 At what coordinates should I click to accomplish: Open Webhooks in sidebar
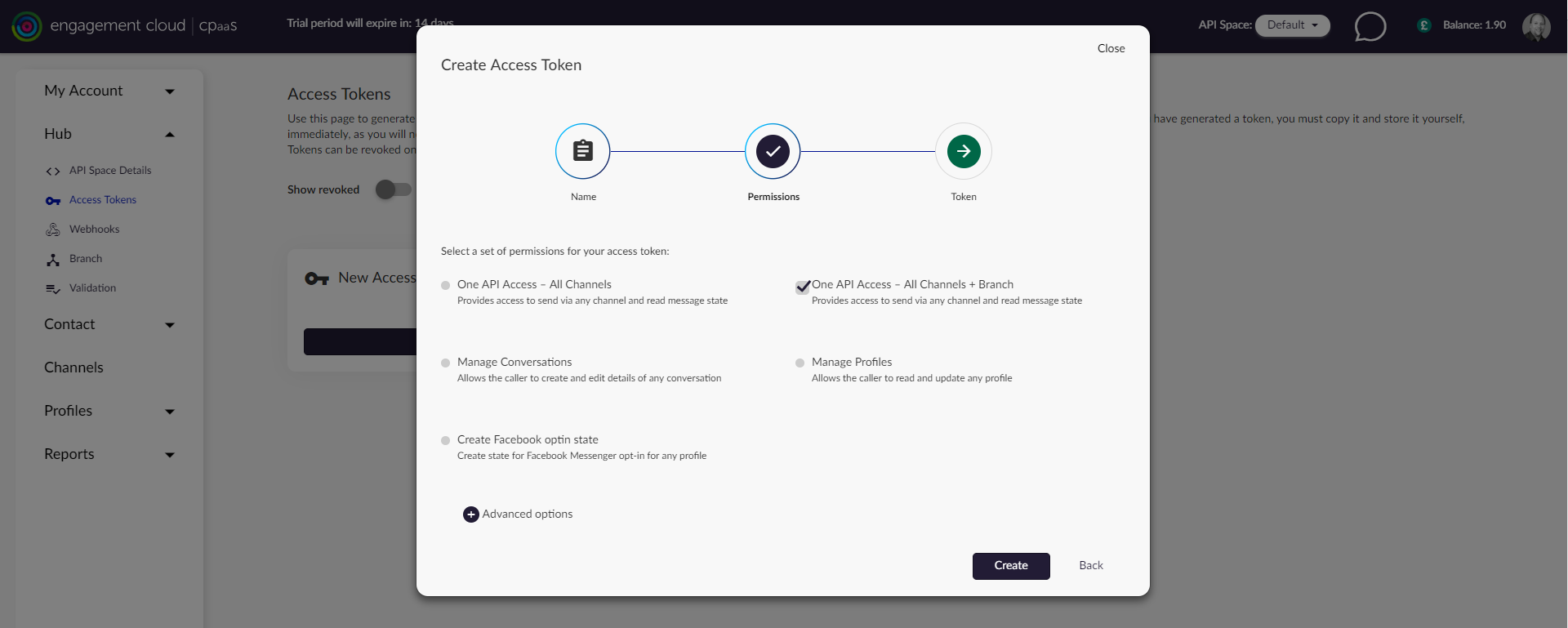pyautogui.click(x=95, y=229)
